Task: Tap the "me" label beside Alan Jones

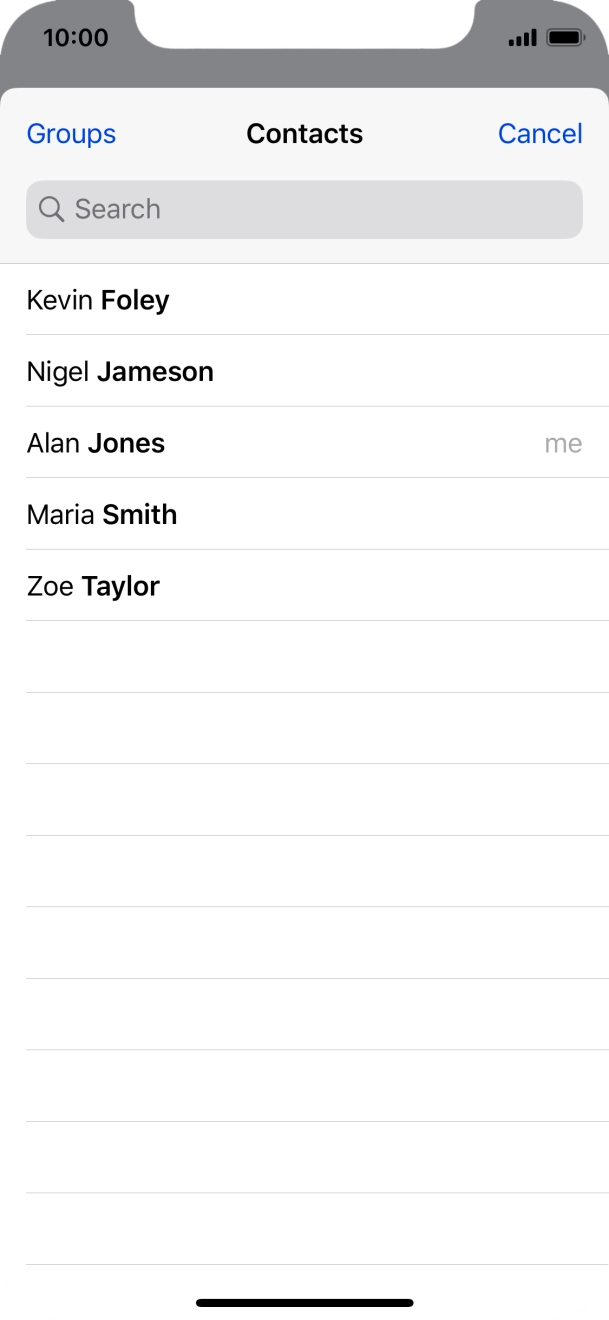Action: (x=563, y=443)
